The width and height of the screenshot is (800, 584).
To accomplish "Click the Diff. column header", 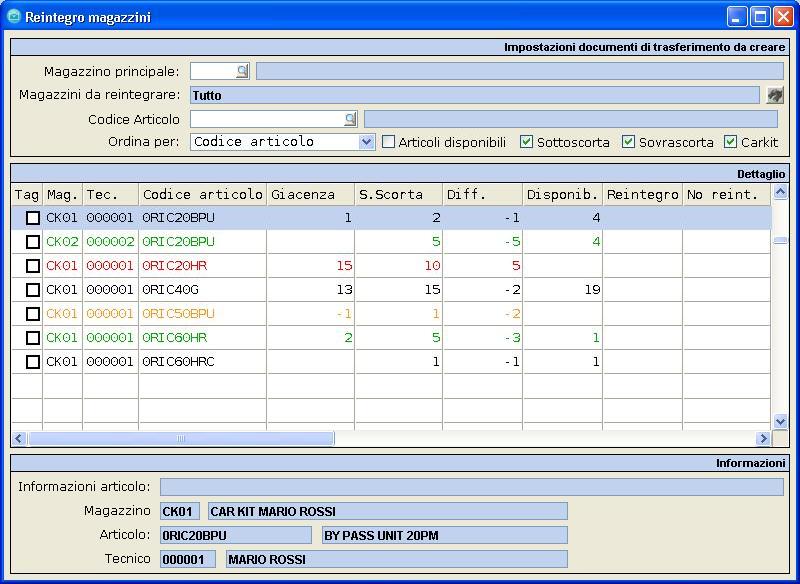I will (x=483, y=194).
